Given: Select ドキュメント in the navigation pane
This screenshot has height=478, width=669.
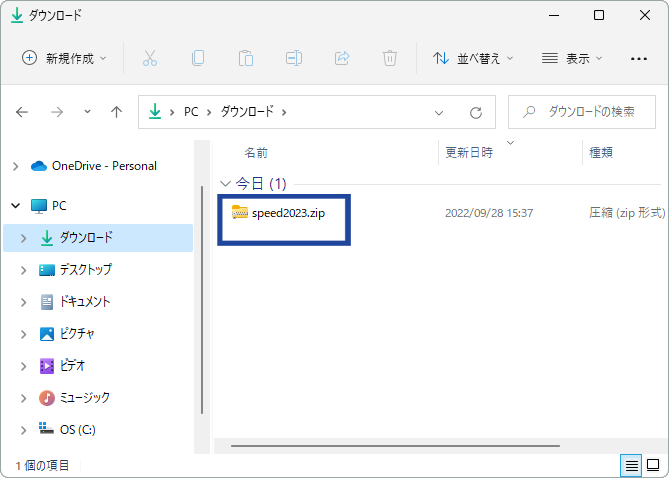Looking at the screenshot, I should [x=84, y=301].
